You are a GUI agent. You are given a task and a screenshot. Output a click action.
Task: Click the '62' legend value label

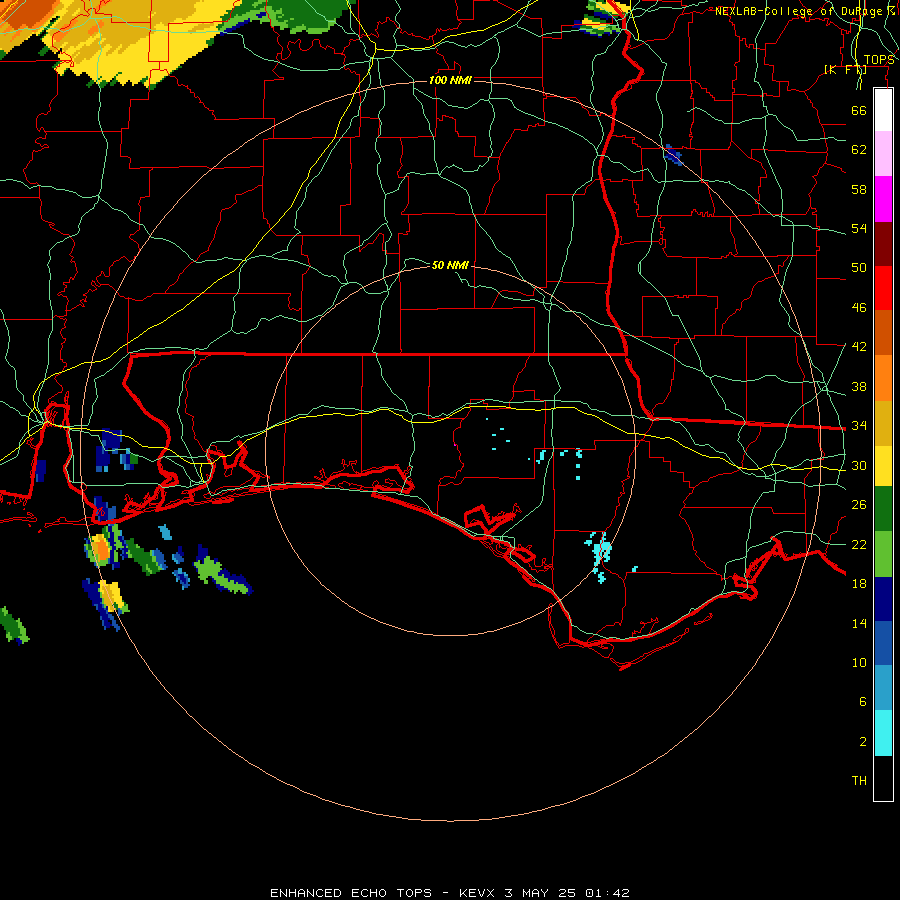point(859,149)
